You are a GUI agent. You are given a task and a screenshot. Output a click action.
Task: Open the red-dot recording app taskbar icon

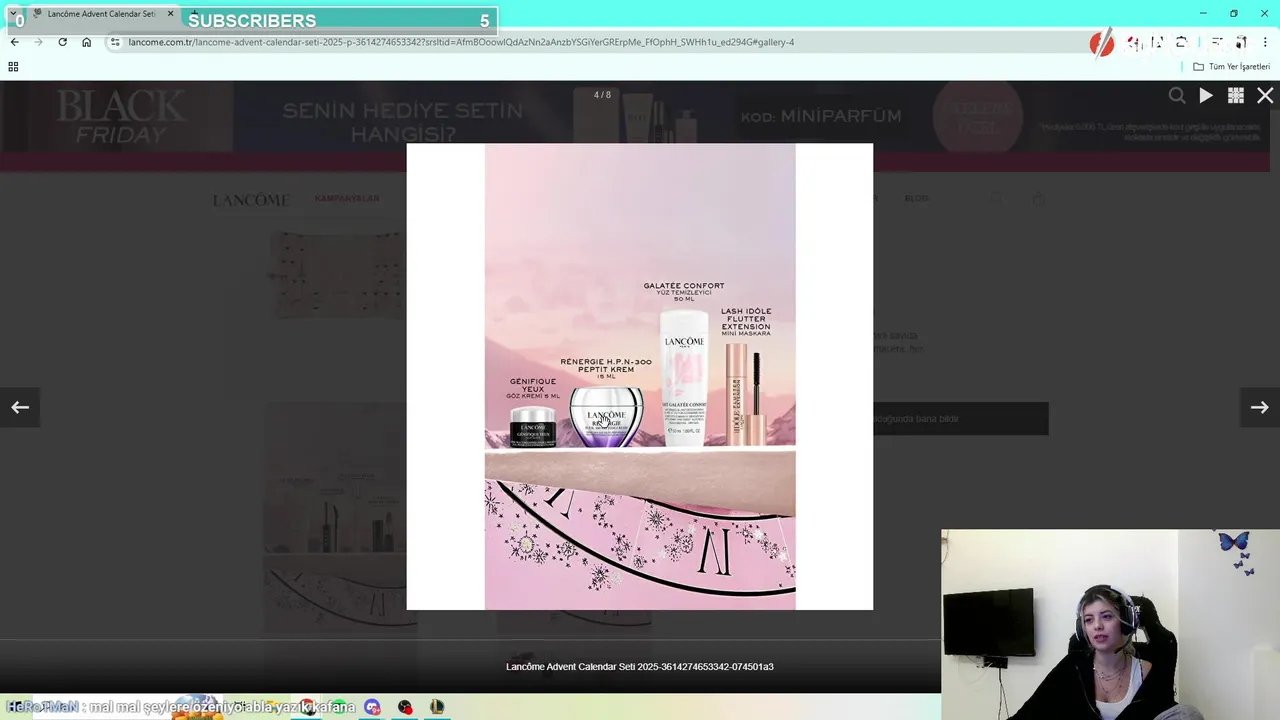[404, 707]
